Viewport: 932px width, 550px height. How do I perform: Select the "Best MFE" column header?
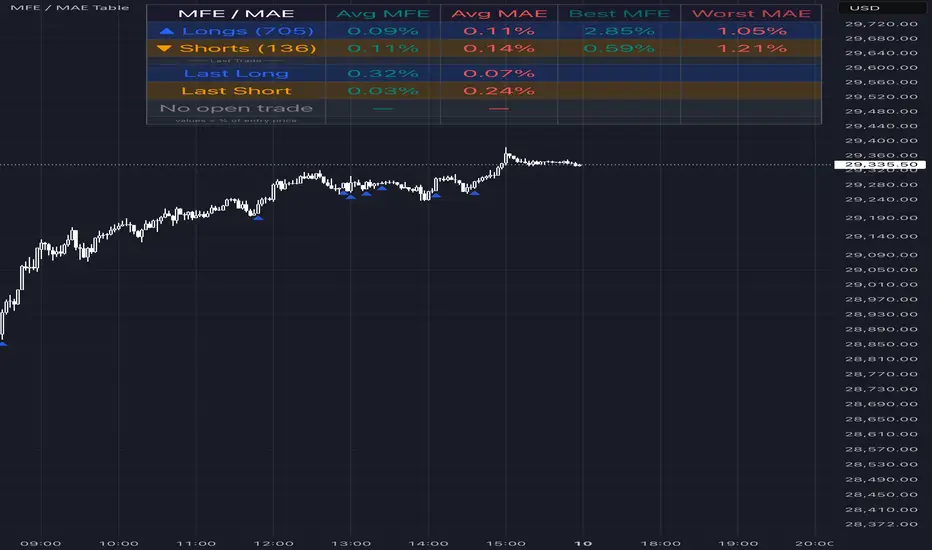click(619, 13)
